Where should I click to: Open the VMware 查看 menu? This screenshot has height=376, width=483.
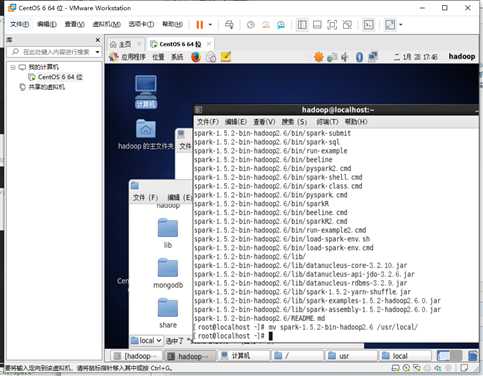[x=74, y=24]
